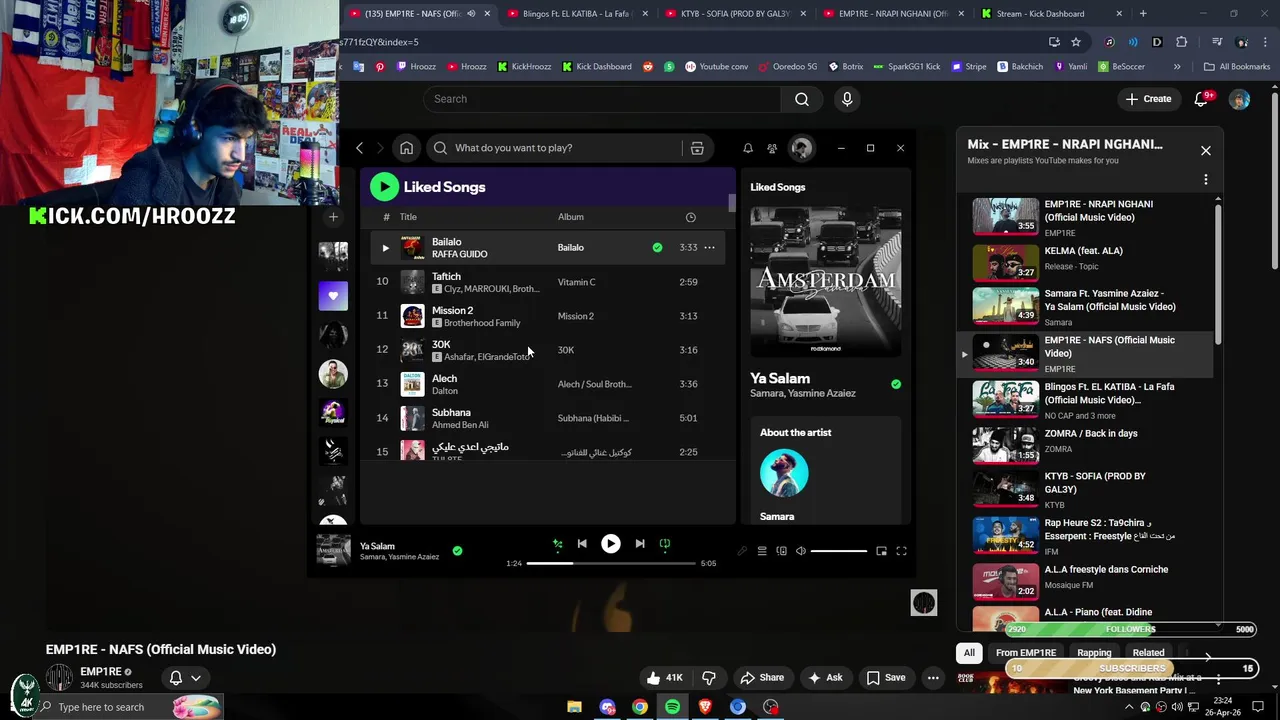Toggle liked checkmark next to Ya Salam title
Viewport: 1280px width, 720px height.
pos(896,384)
